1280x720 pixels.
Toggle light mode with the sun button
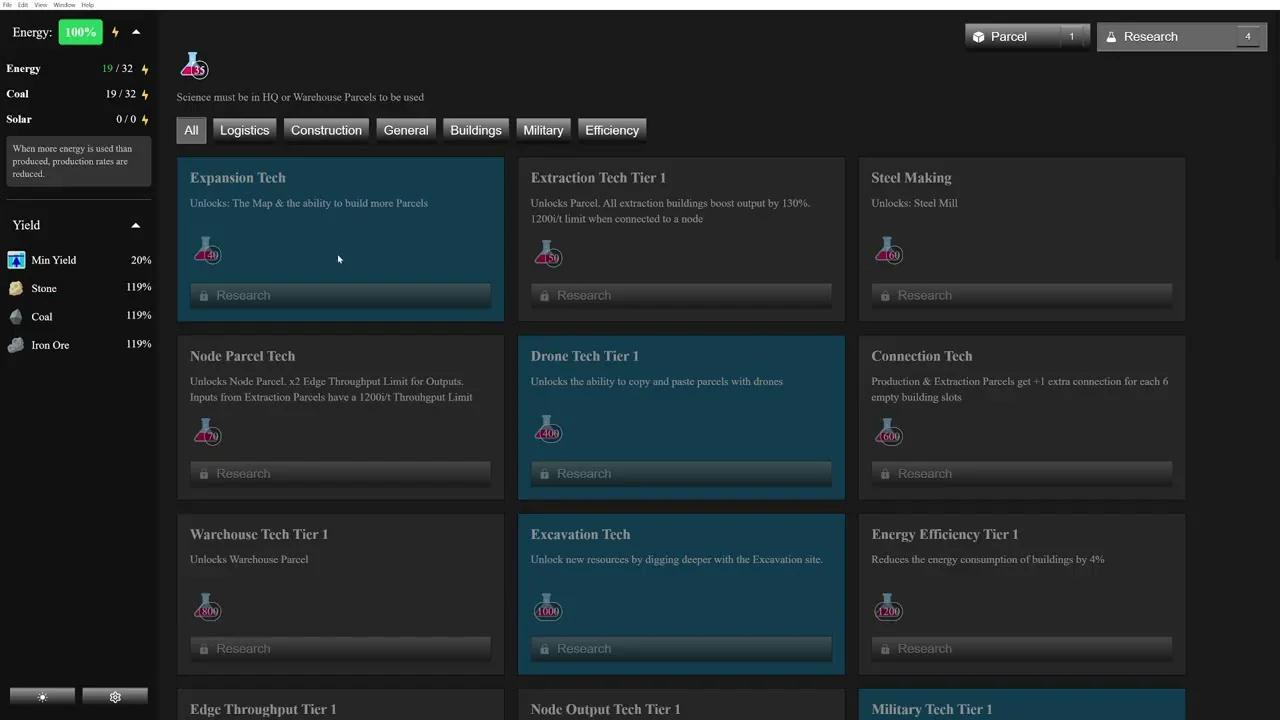point(42,697)
